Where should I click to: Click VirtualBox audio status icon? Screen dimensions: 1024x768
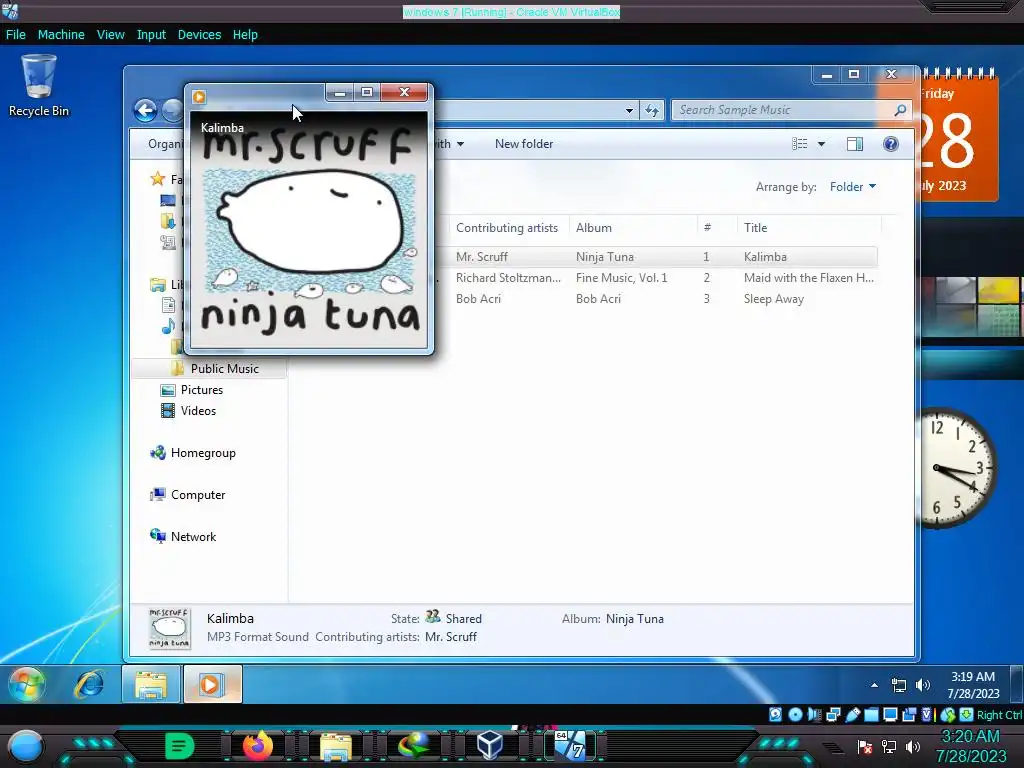[814, 714]
